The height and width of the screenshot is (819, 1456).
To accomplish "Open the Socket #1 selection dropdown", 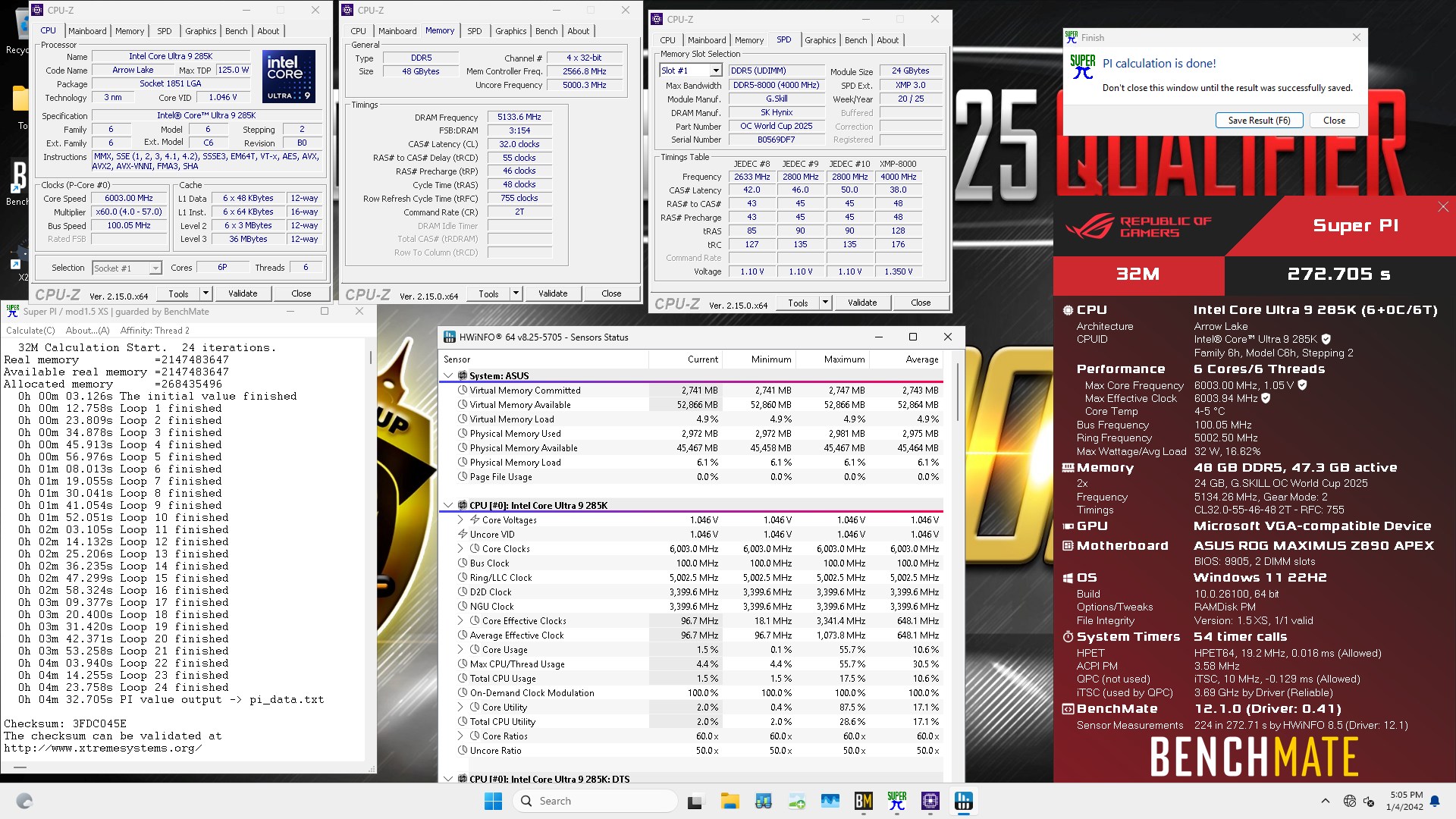I will click(x=155, y=268).
